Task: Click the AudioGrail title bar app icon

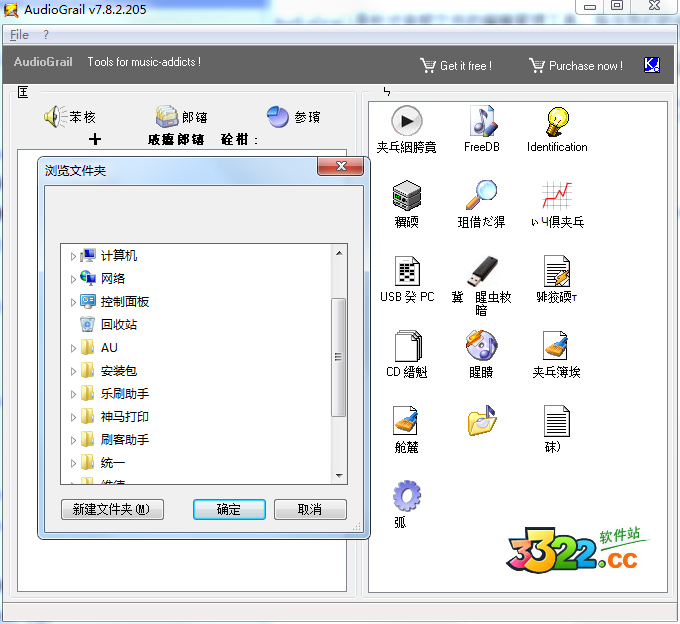Action: 11,10
